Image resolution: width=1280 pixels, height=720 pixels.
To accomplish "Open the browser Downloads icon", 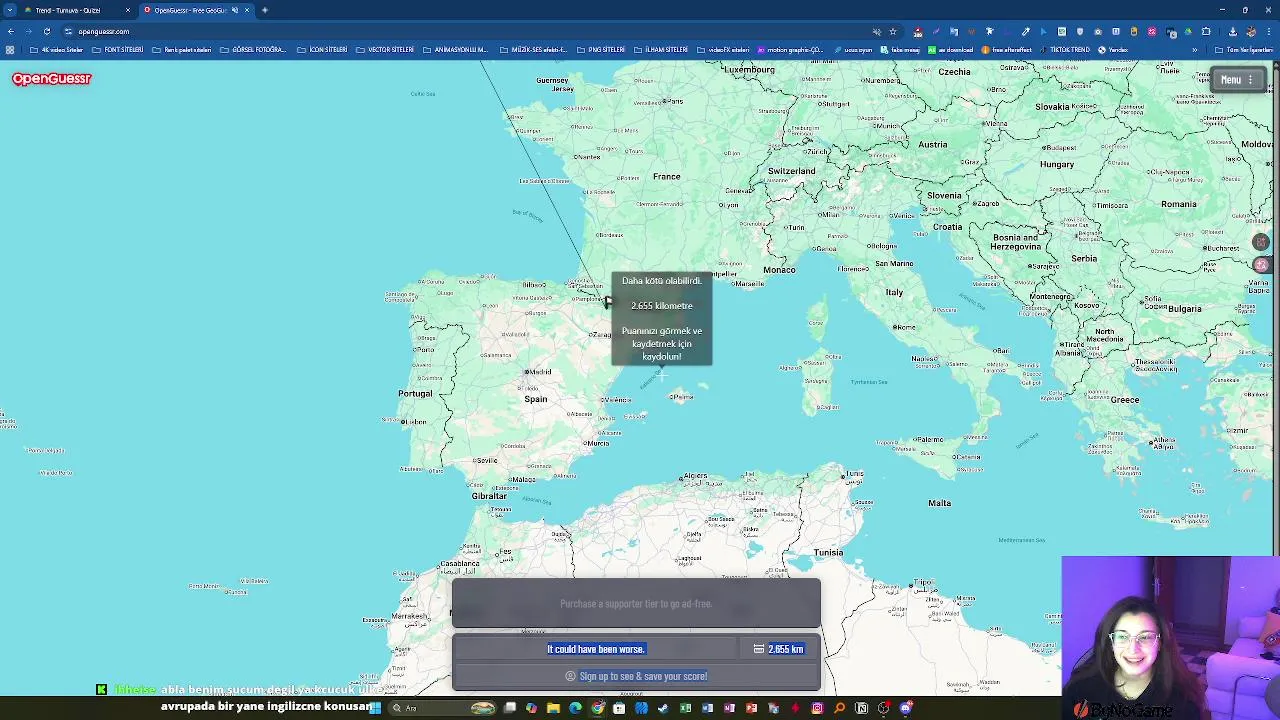I will coord(1232,32).
